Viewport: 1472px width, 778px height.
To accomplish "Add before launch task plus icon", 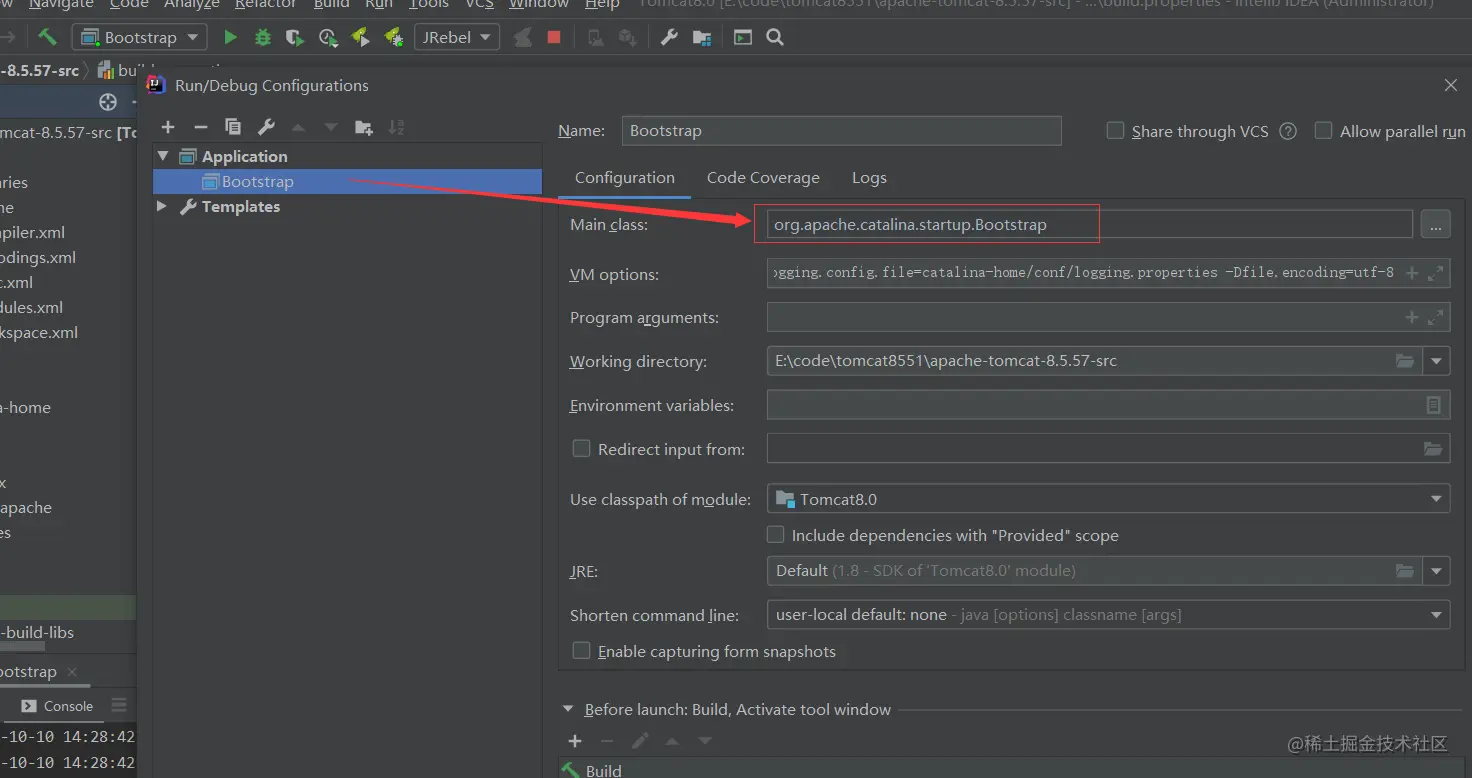I will click(575, 741).
